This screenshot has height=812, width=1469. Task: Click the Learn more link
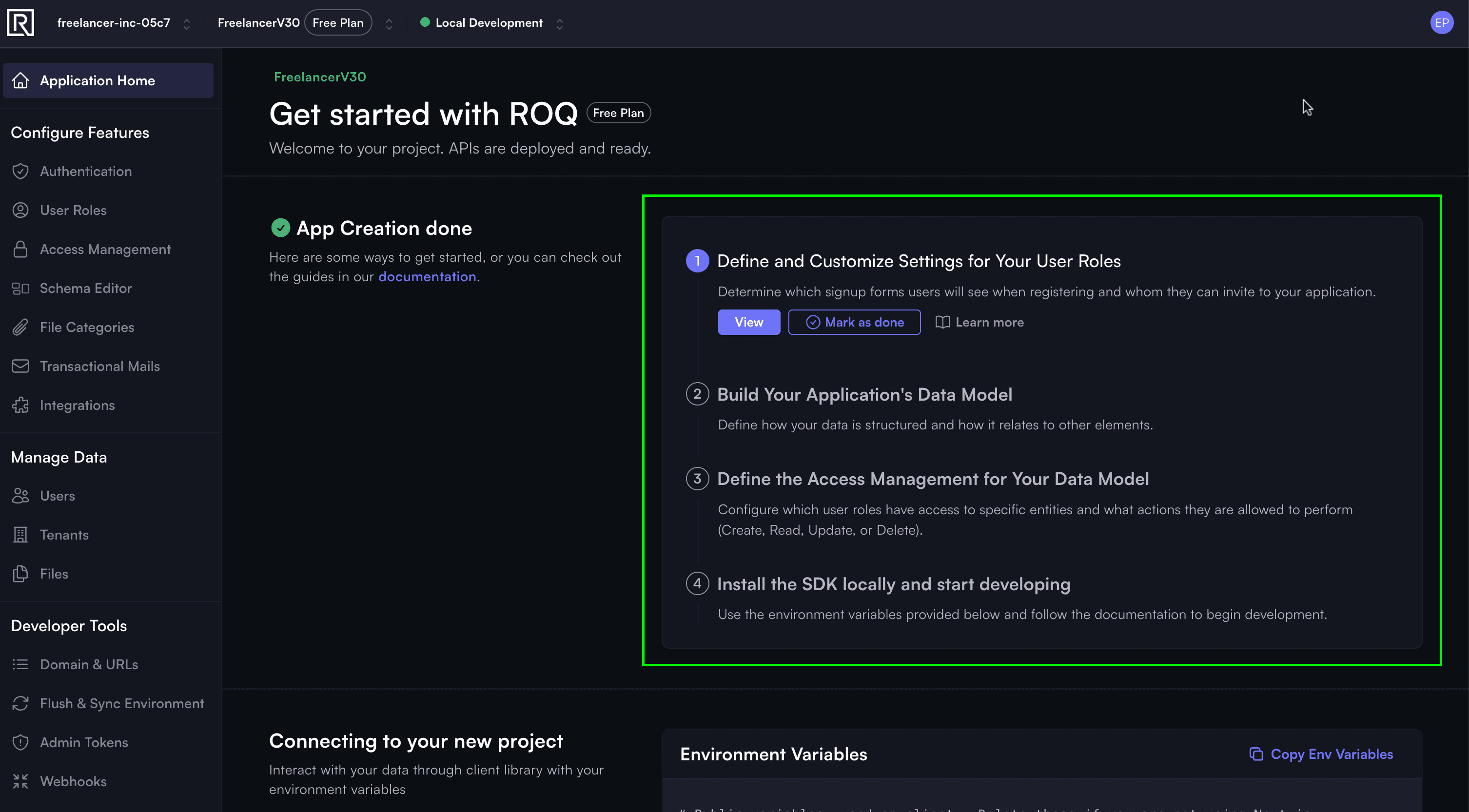click(x=979, y=322)
